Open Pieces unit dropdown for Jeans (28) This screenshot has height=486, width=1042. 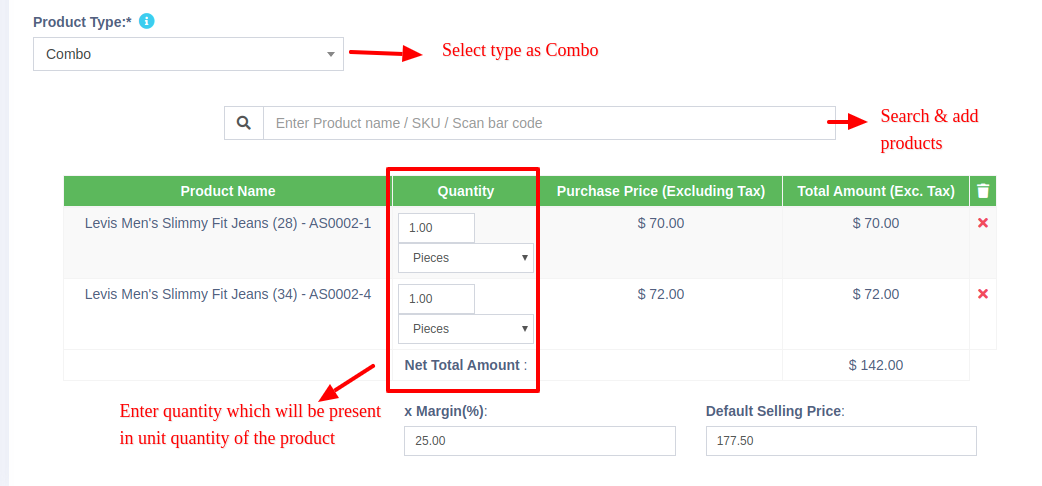[466, 258]
